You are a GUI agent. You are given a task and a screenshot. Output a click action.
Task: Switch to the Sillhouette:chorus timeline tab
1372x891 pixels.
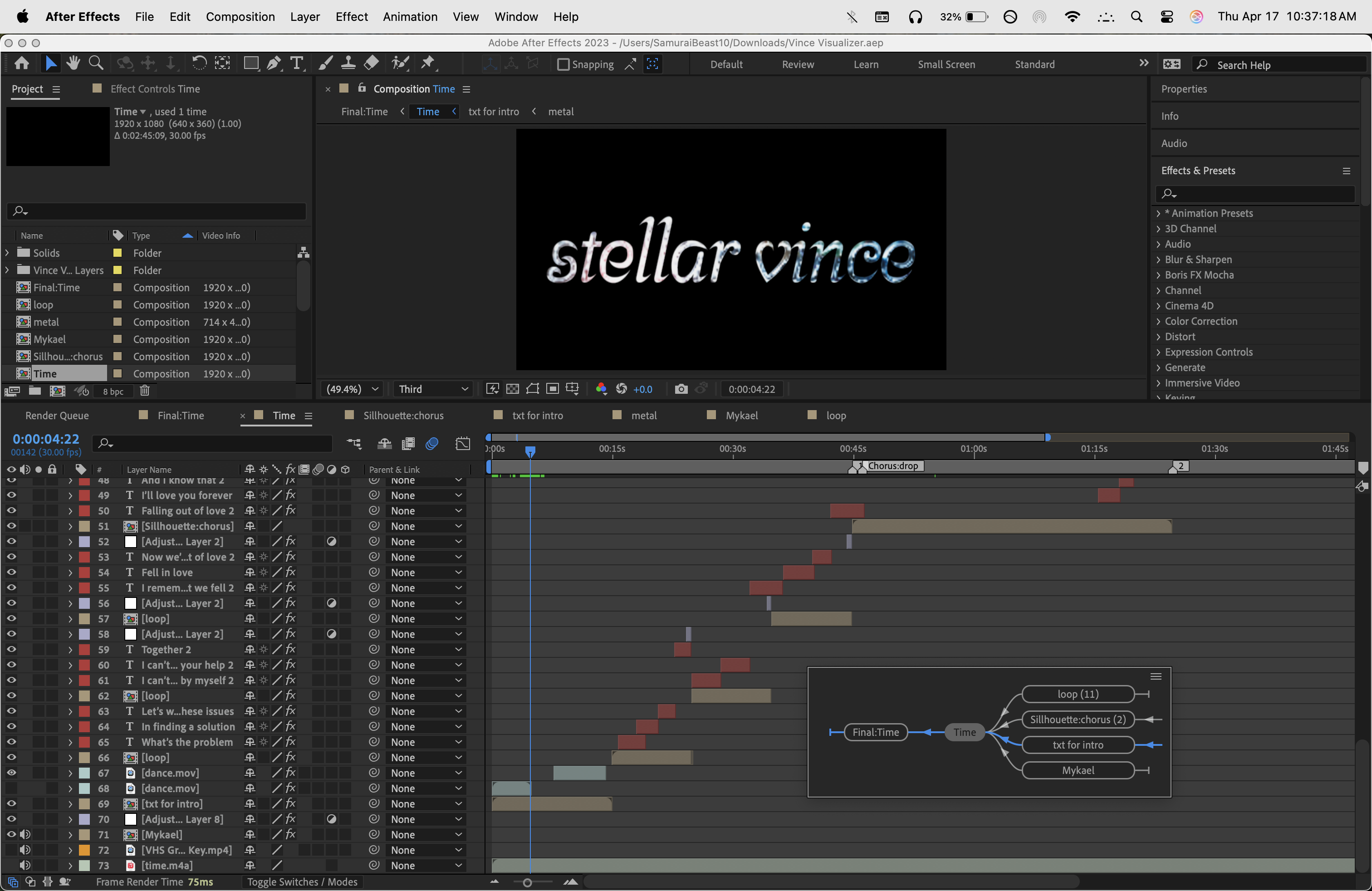pos(403,416)
